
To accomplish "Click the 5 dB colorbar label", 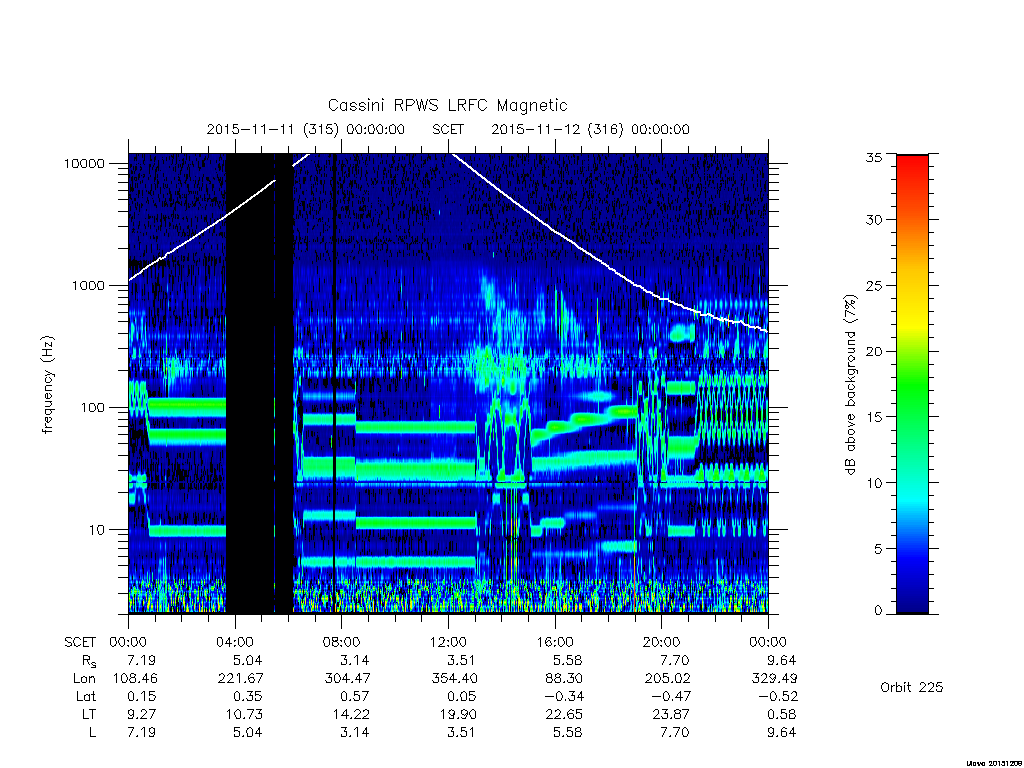I will [x=878, y=549].
